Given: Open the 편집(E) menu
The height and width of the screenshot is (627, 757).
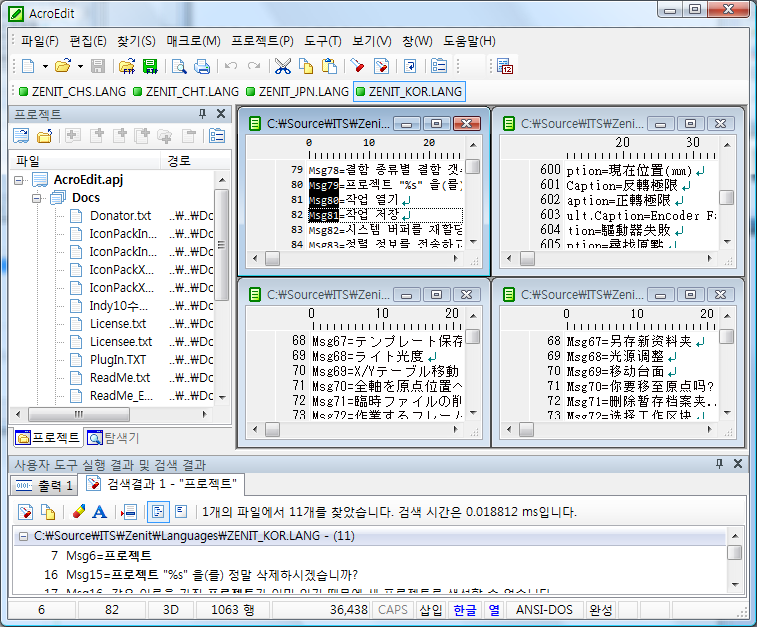Looking at the screenshot, I should (x=88, y=42).
